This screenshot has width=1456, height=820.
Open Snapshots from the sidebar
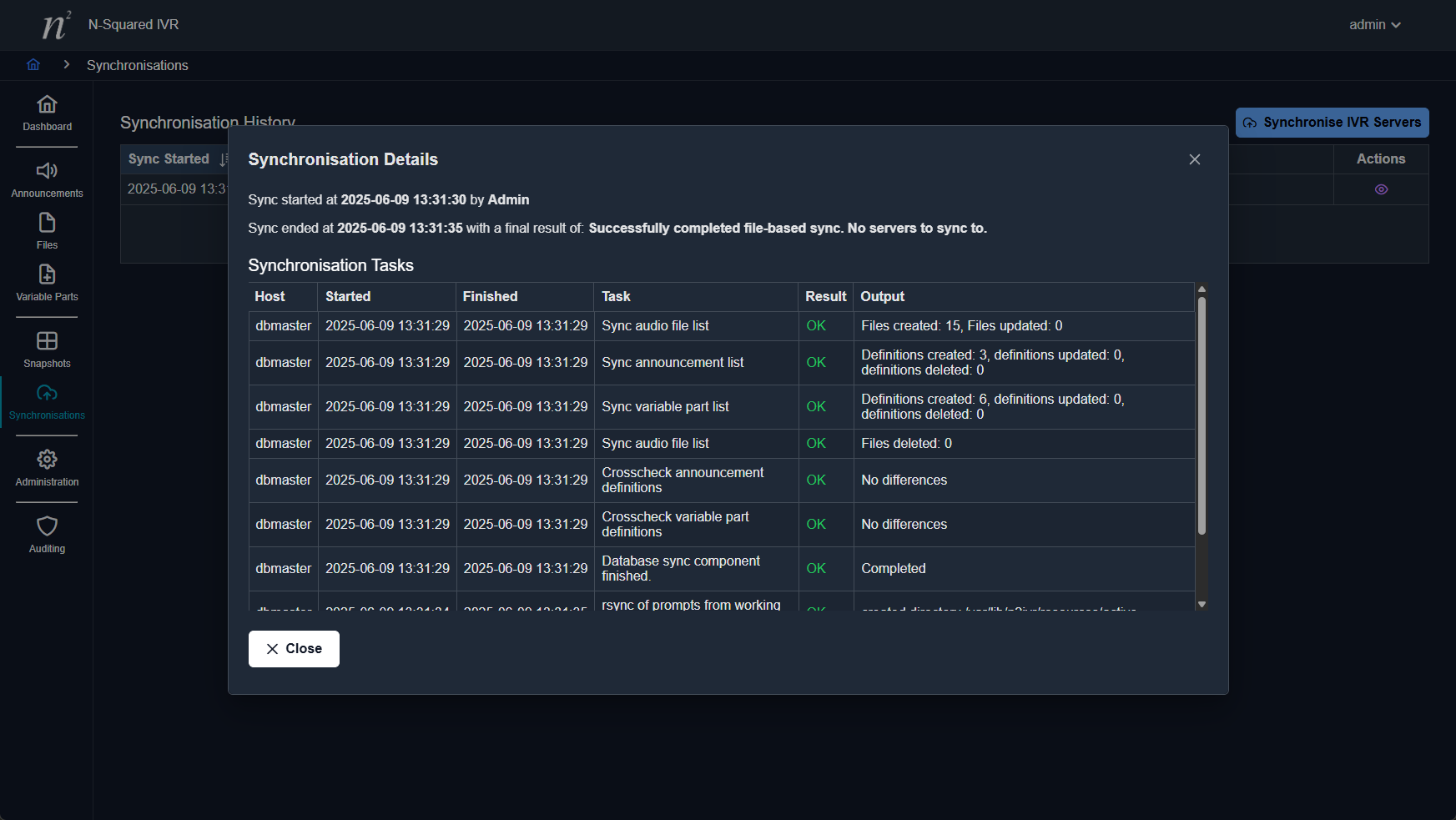tap(47, 342)
